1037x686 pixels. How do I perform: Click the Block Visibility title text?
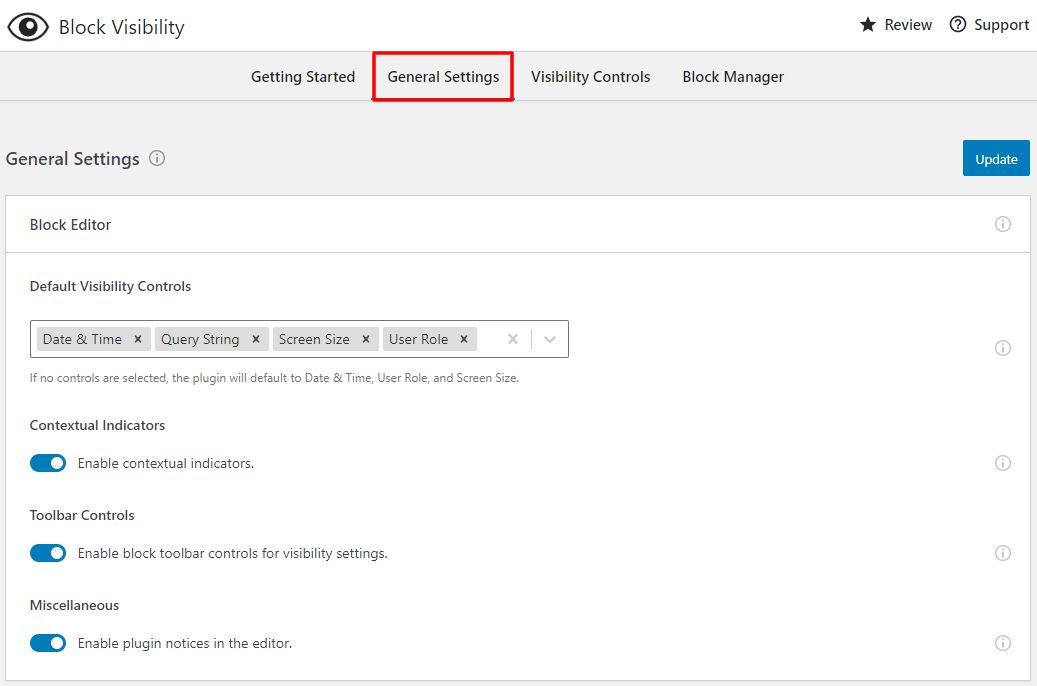pyautogui.click(x=122, y=27)
